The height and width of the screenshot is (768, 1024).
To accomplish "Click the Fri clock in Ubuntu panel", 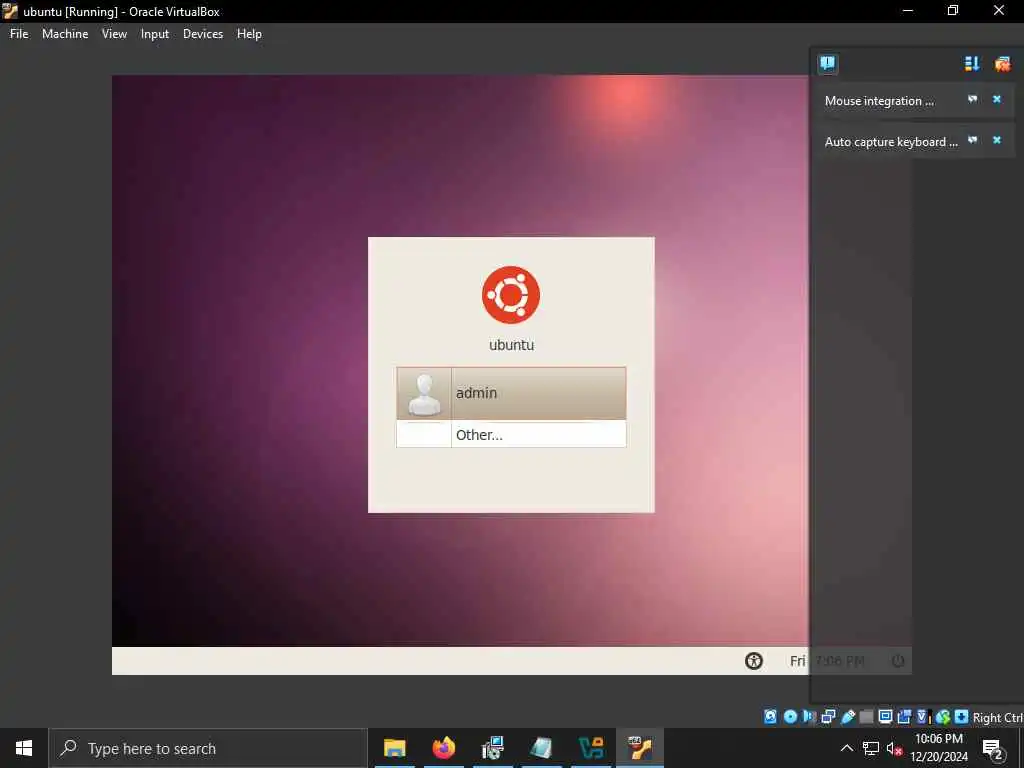I will tap(827, 661).
